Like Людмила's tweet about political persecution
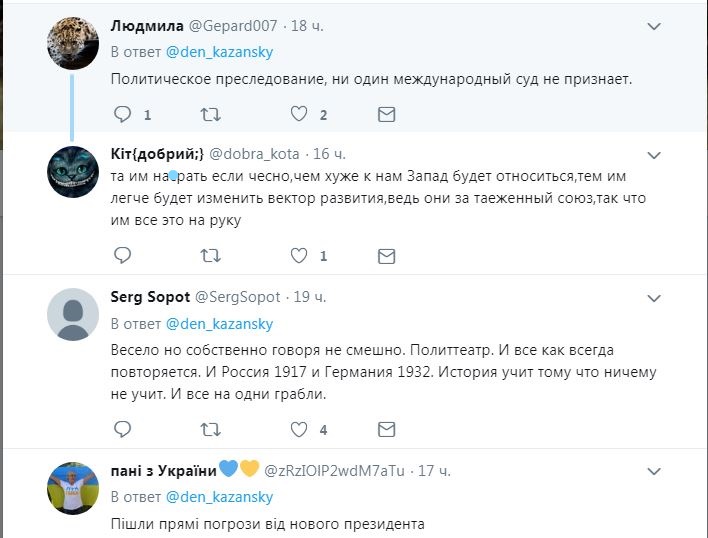This screenshot has width=708, height=538. click(x=298, y=115)
